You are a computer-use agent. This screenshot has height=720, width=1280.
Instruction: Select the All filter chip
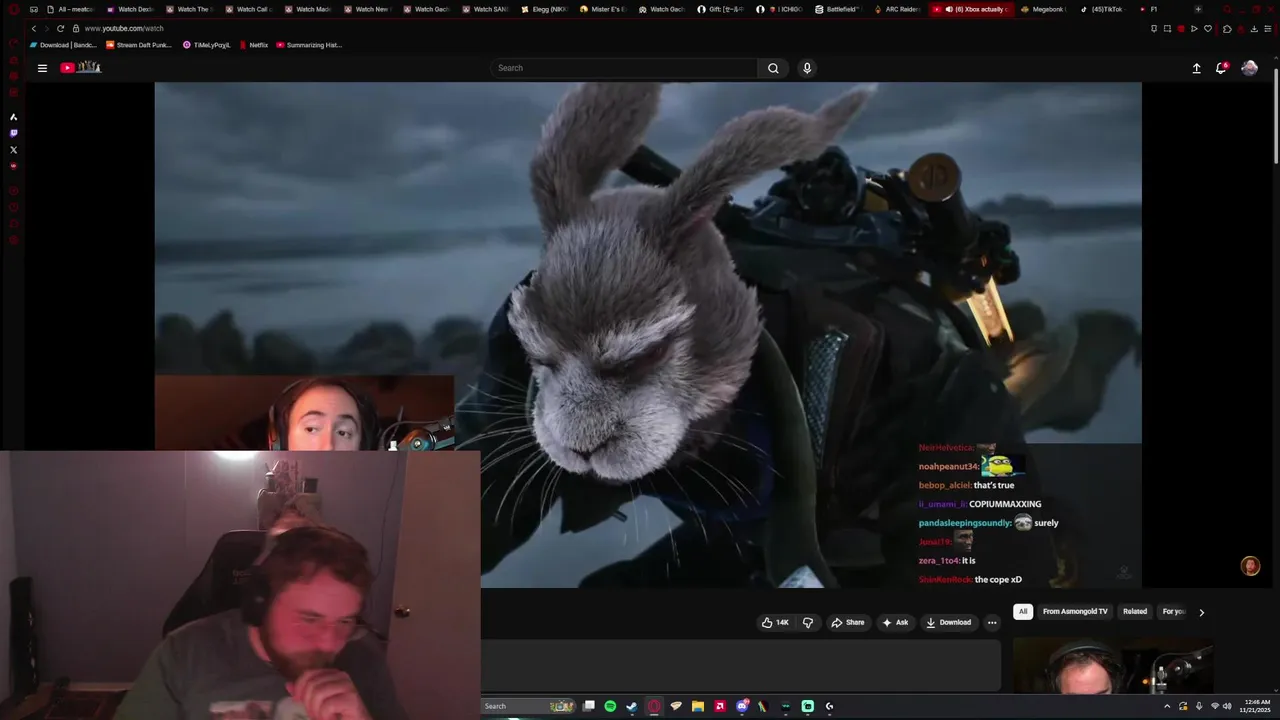click(1022, 612)
